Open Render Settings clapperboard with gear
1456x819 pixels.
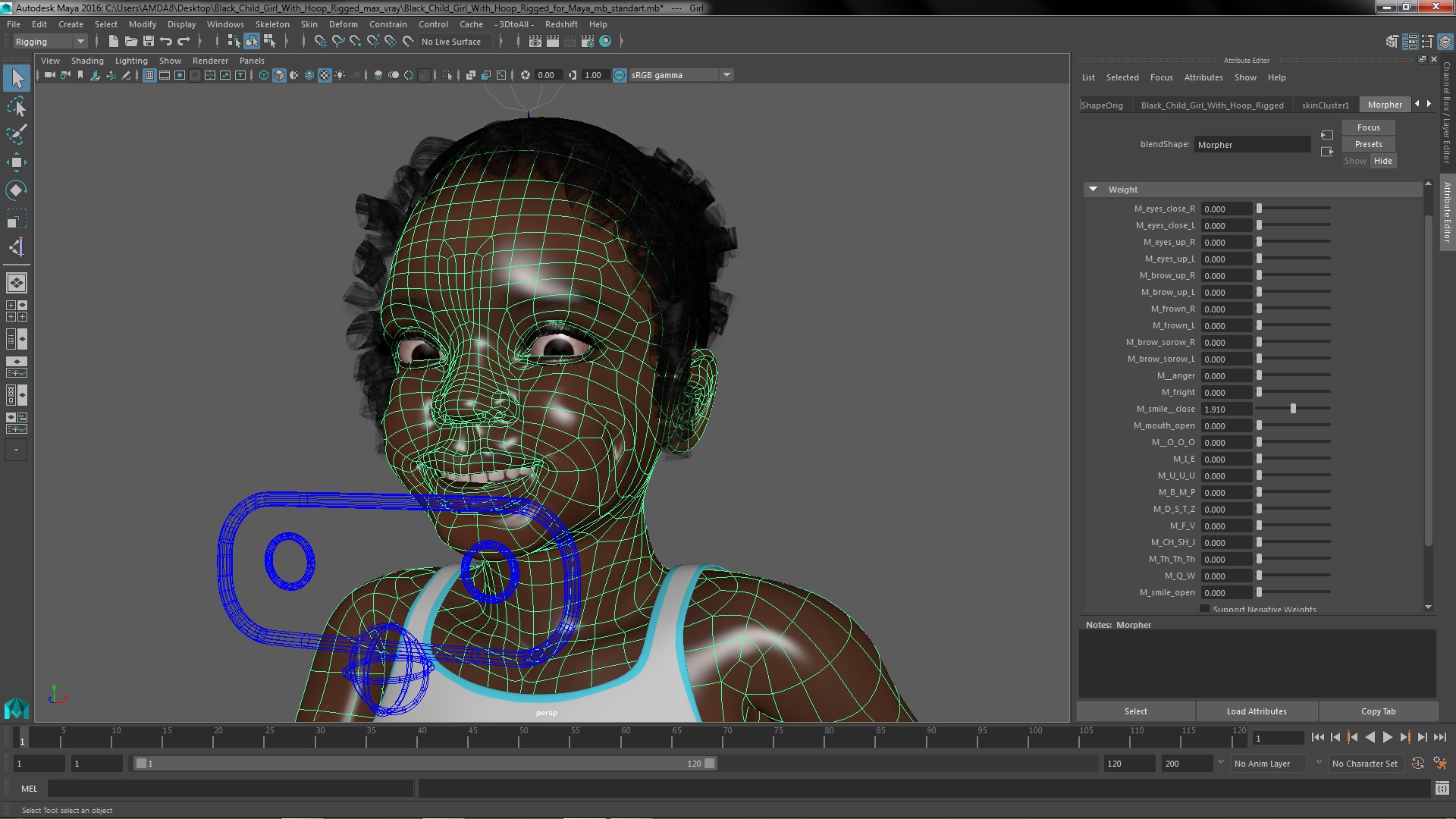tap(588, 42)
